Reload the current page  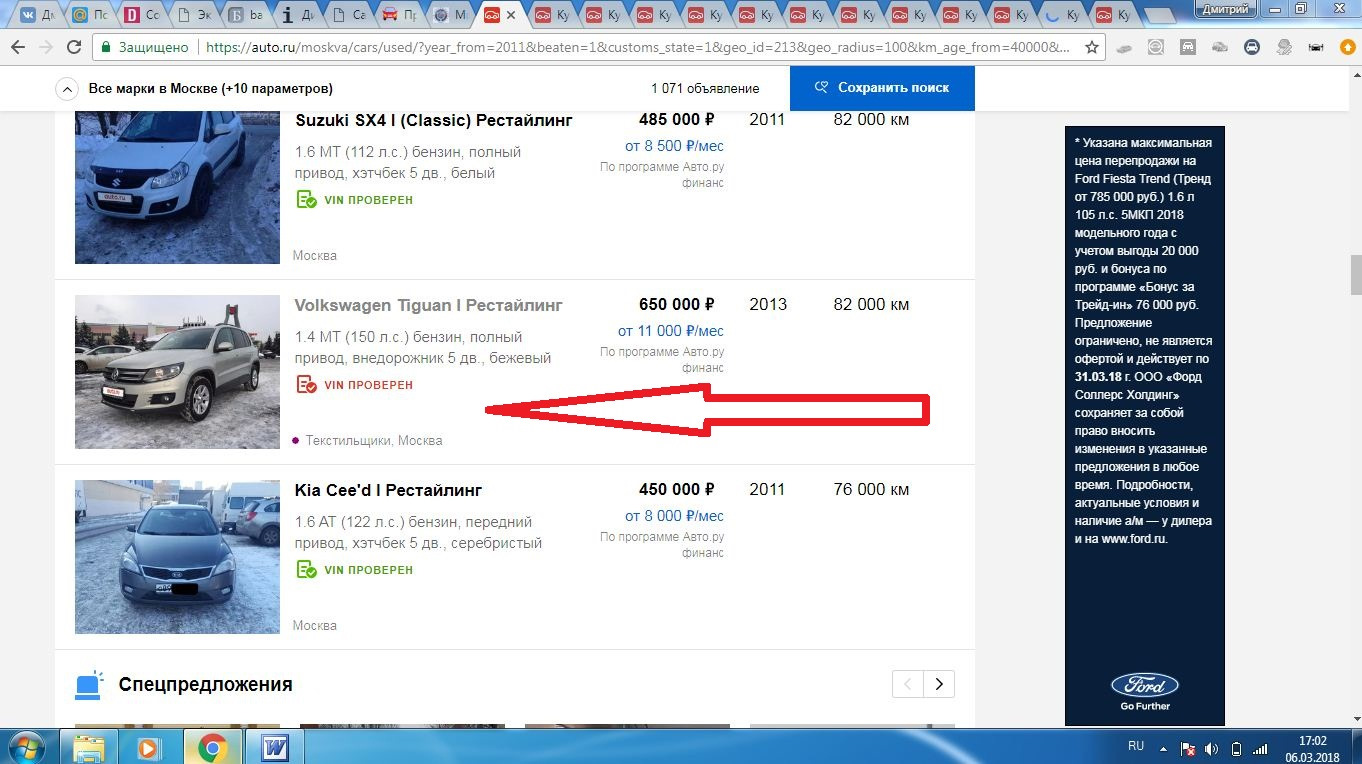click(73, 47)
